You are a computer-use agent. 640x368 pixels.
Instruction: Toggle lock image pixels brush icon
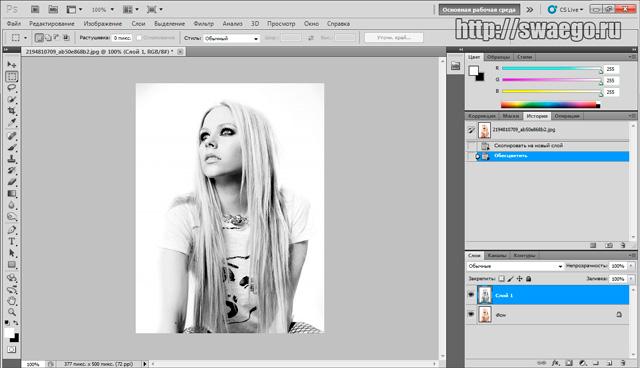click(x=510, y=279)
